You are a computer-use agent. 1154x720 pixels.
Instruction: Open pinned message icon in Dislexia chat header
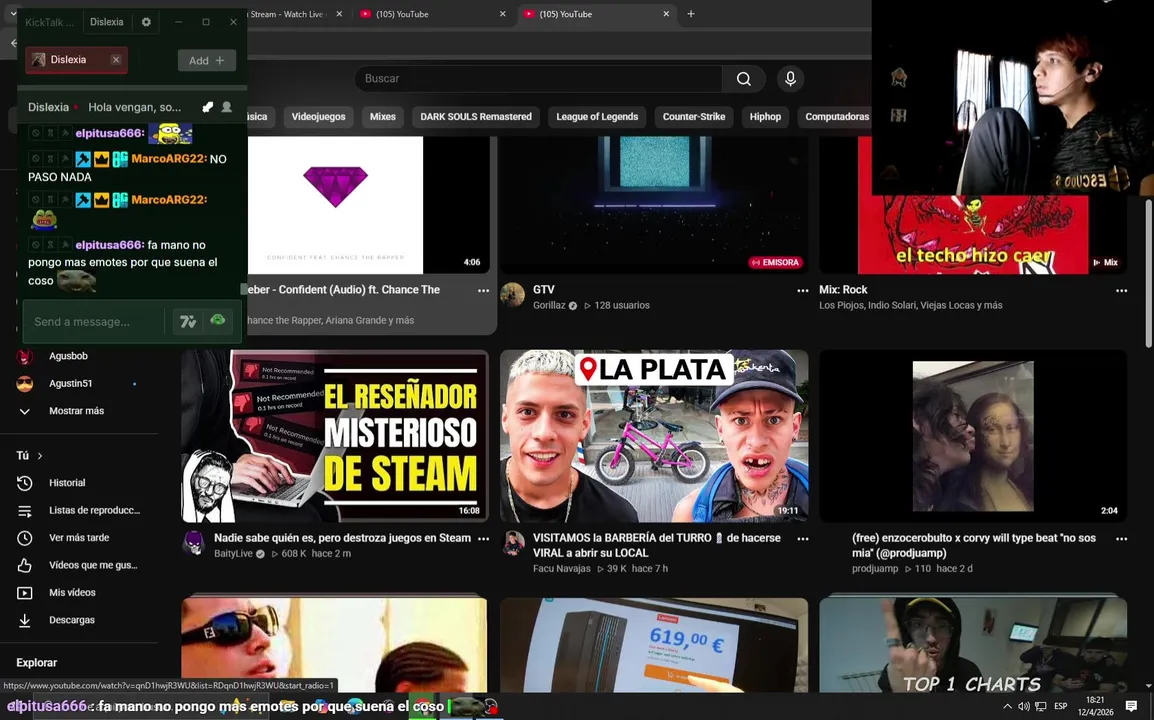pos(208,107)
